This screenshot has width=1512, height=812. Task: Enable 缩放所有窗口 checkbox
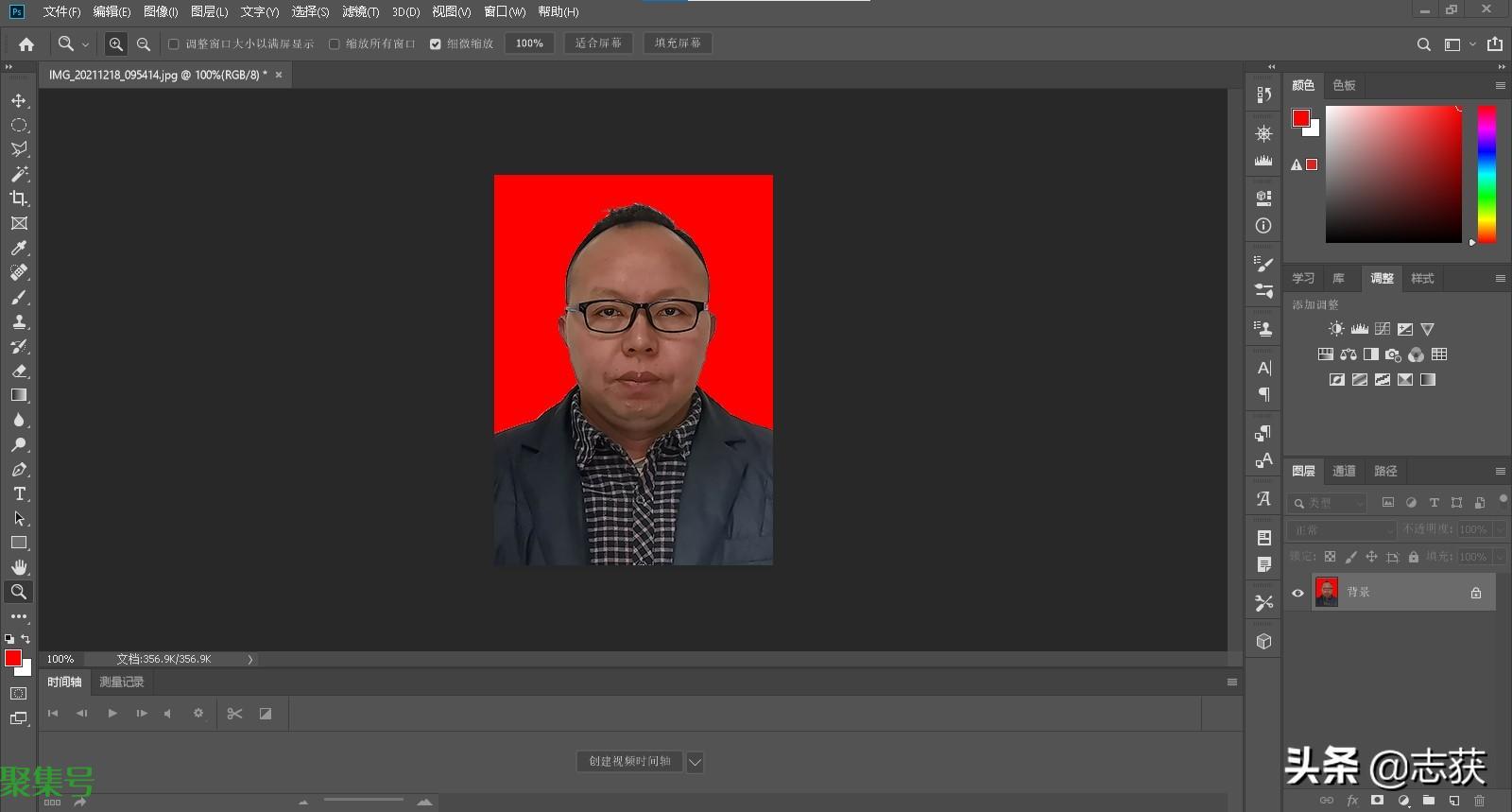[335, 43]
